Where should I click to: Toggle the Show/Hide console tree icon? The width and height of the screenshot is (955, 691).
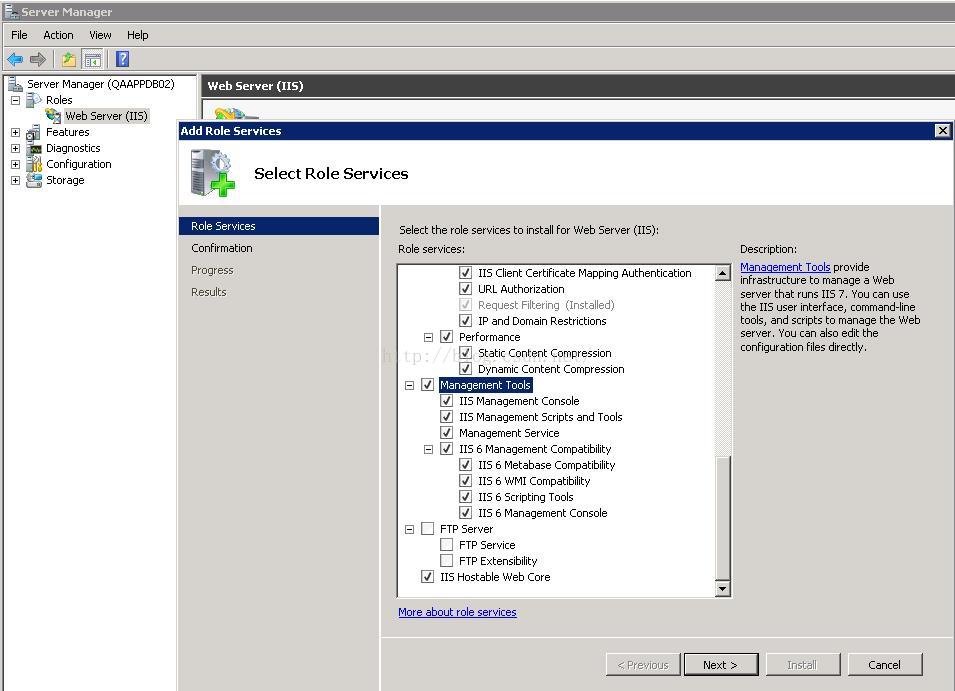(x=93, y=59)
